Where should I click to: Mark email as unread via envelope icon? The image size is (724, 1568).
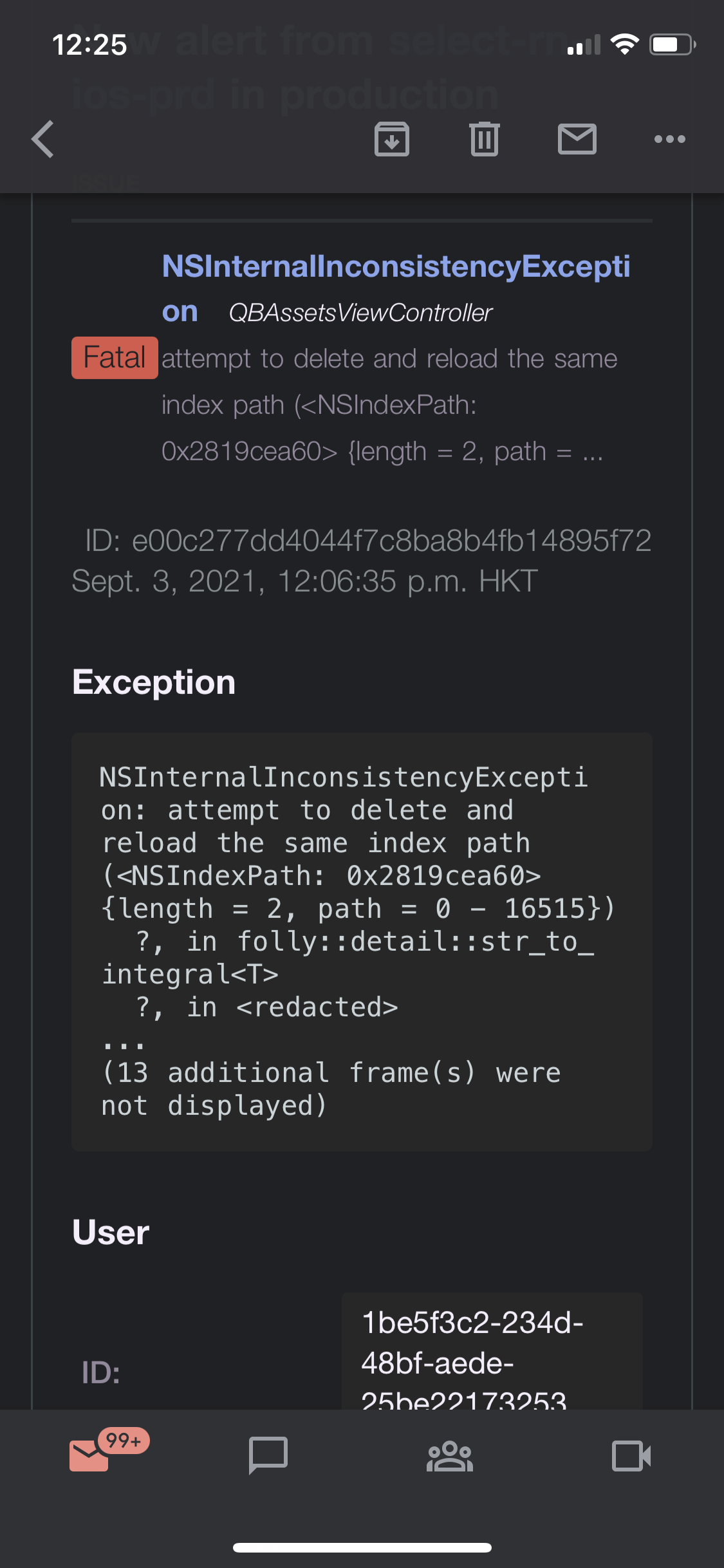point(577,139)
